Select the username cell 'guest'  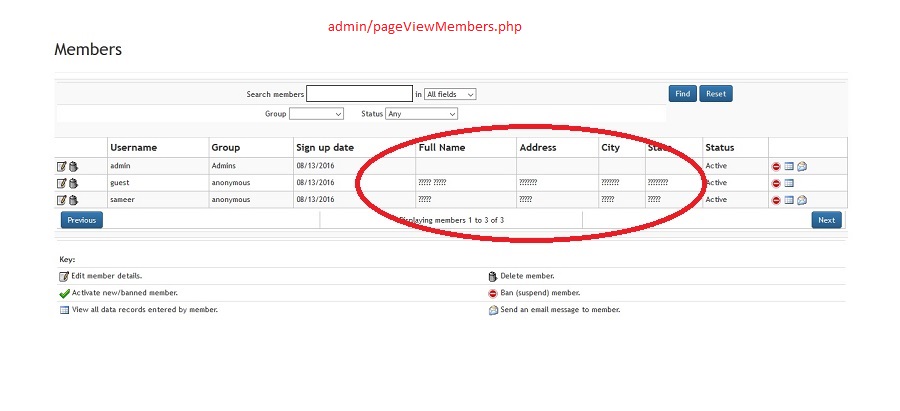(120, 183)
